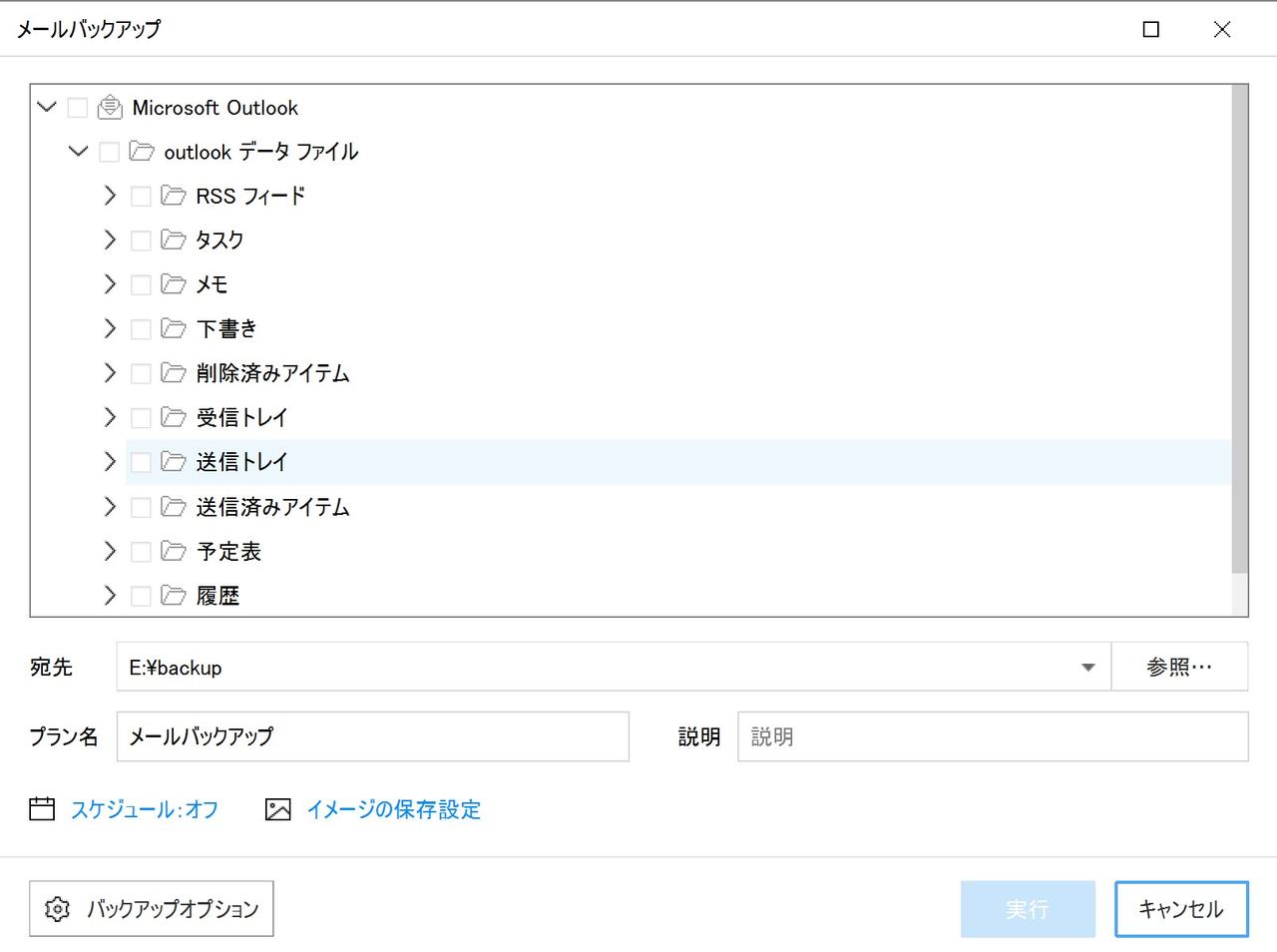Expand the 予定表 folder
Screen dimensions: 1277x952
click(110, 551)
